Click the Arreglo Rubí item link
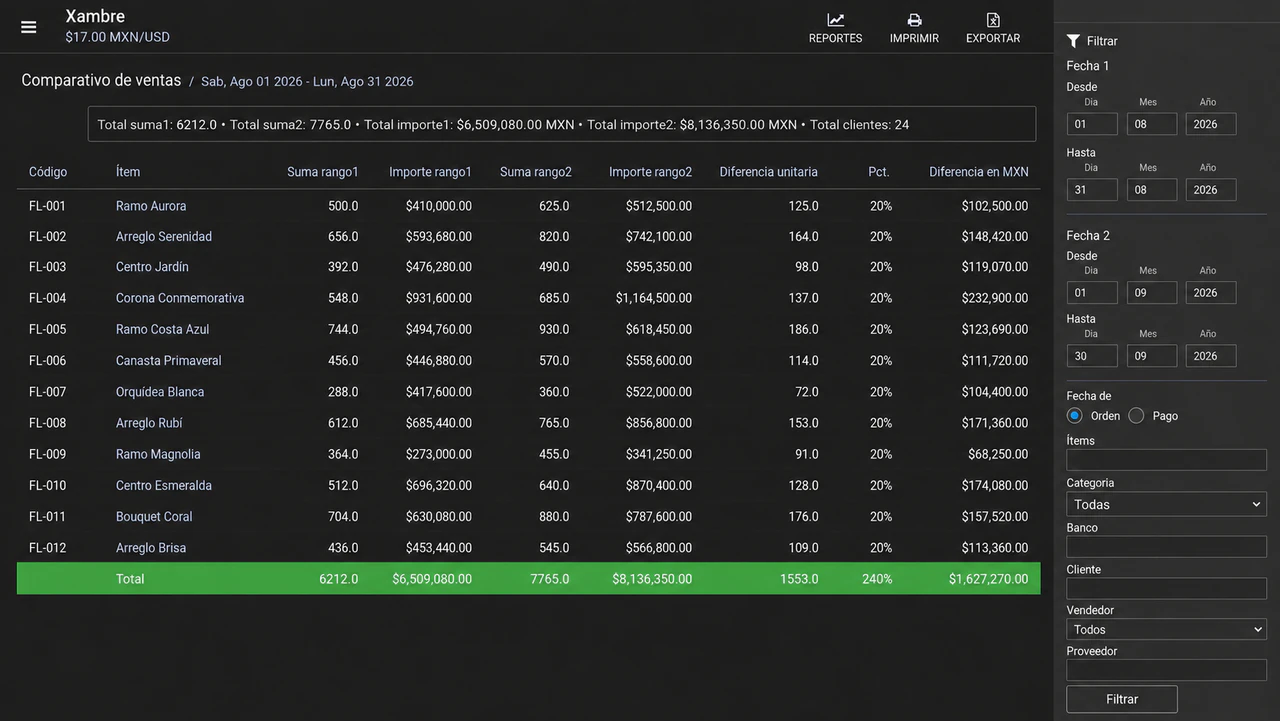This screenshot has height=721, width=1280. coord(149,423)
